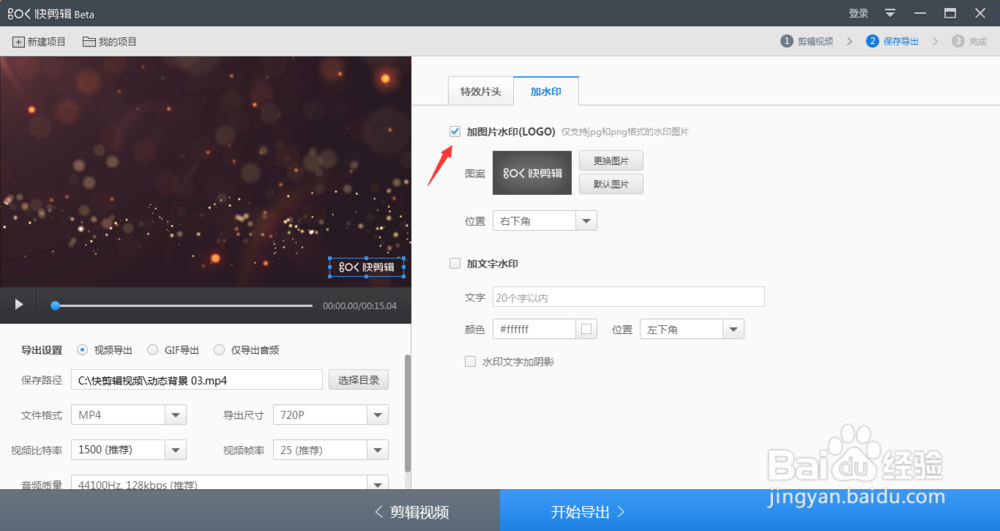1000x531 pixels.
Task: Uncheck 加图片水印(LOGO) checkbox
Action: click(455, 131)
